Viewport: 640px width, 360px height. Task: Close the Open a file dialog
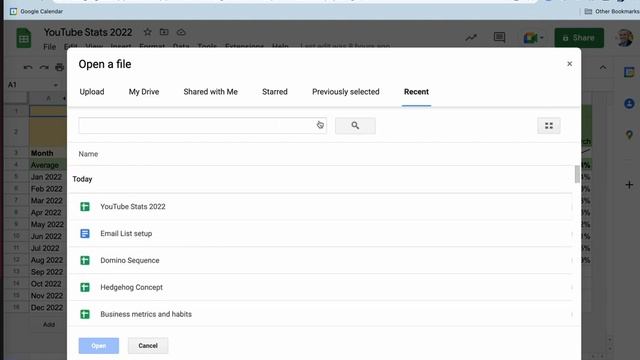569,64
